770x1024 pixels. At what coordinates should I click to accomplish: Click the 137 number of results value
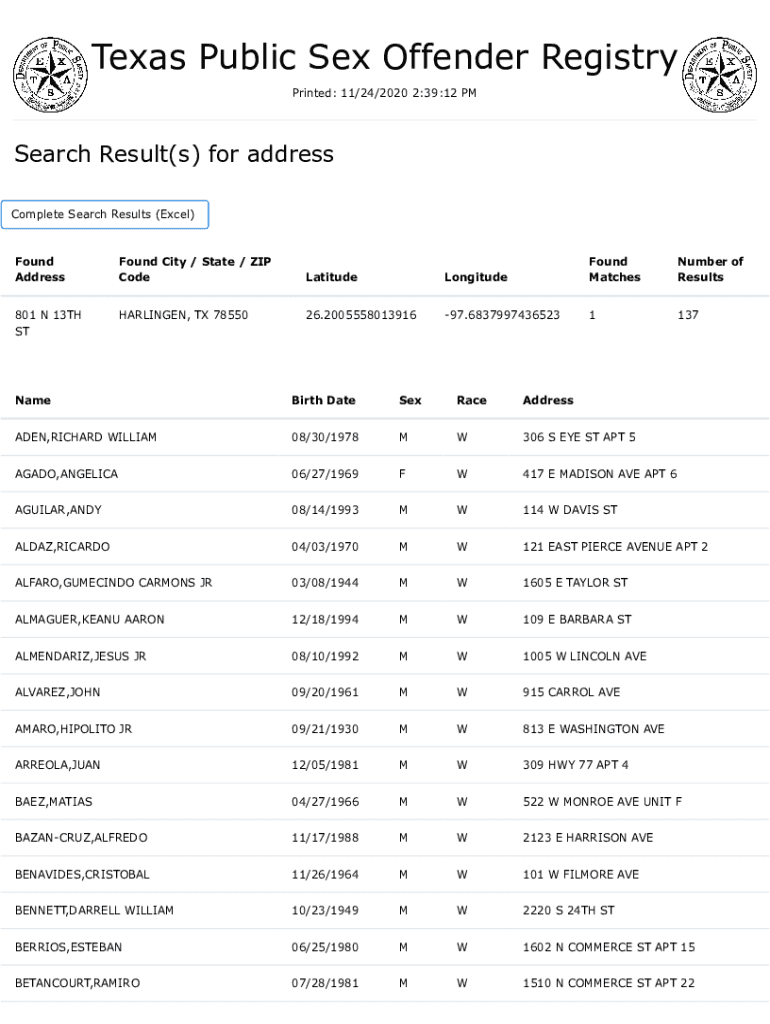[x=688, y=315]
